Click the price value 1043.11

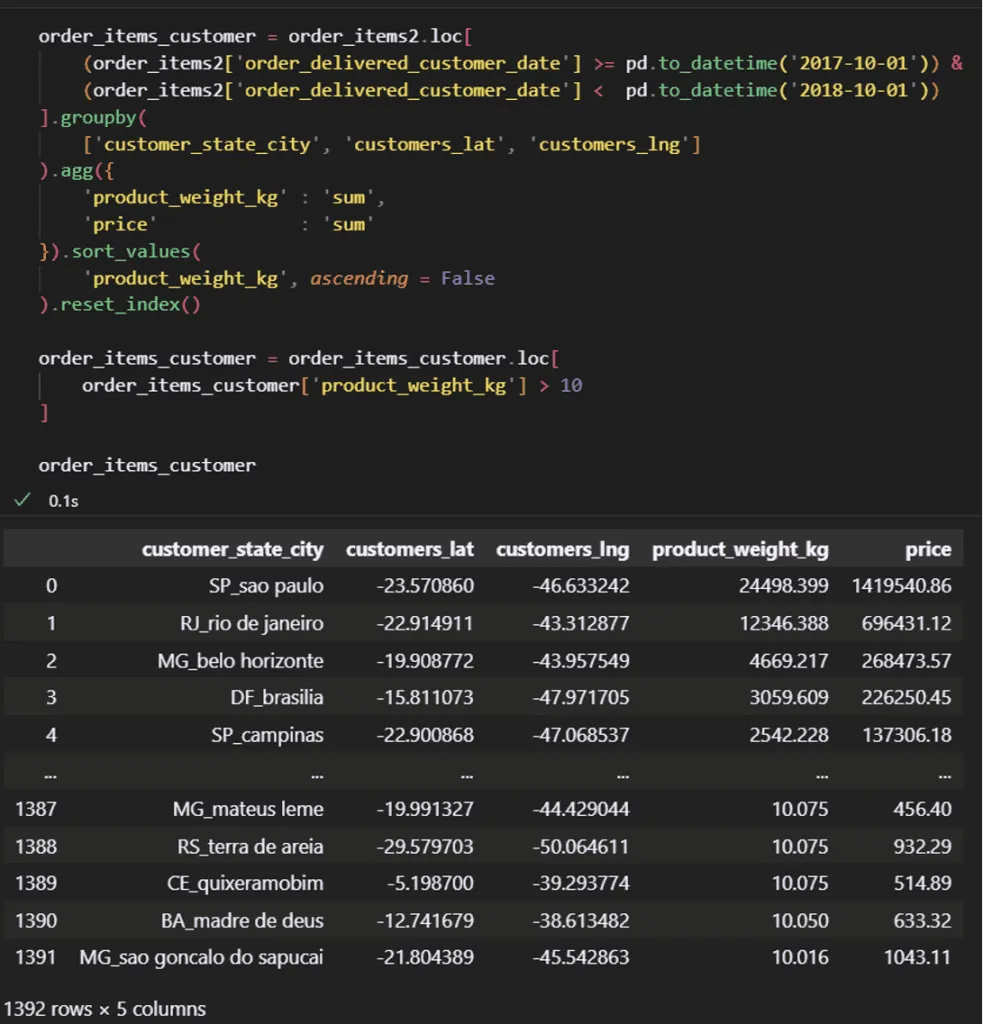(918, 957)
